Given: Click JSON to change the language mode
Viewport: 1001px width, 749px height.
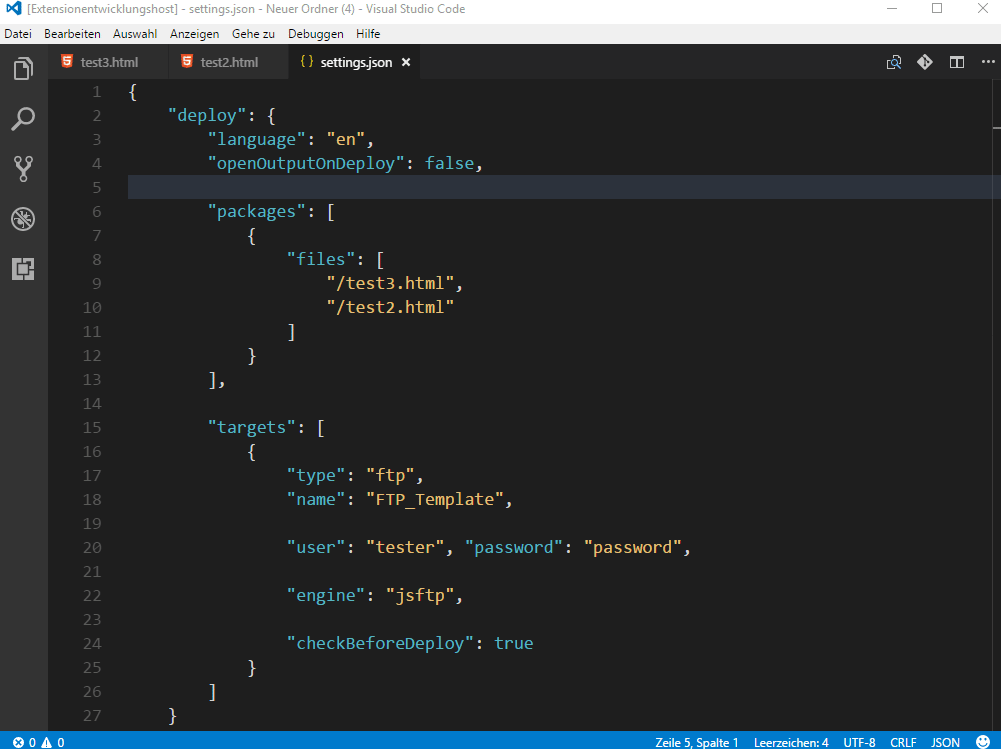Looking at the screenshot, I should 944,742.
